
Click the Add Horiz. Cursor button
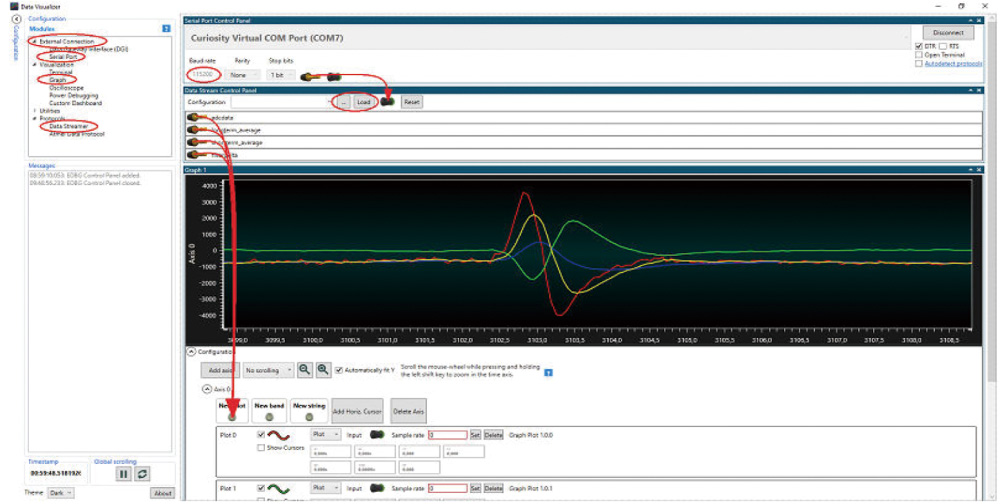coord(357,411)
